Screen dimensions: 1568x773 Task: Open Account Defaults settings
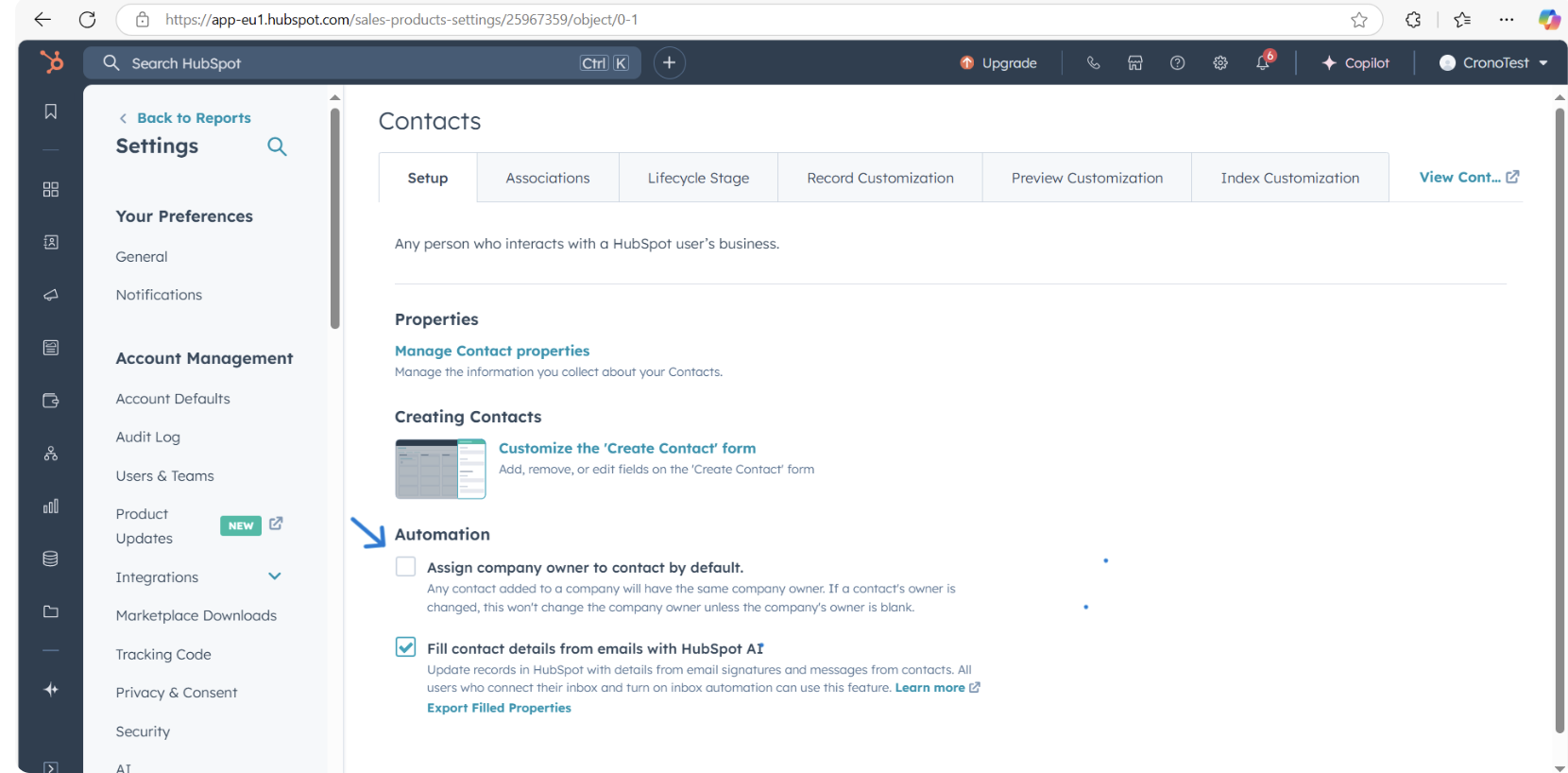point(173,399)
